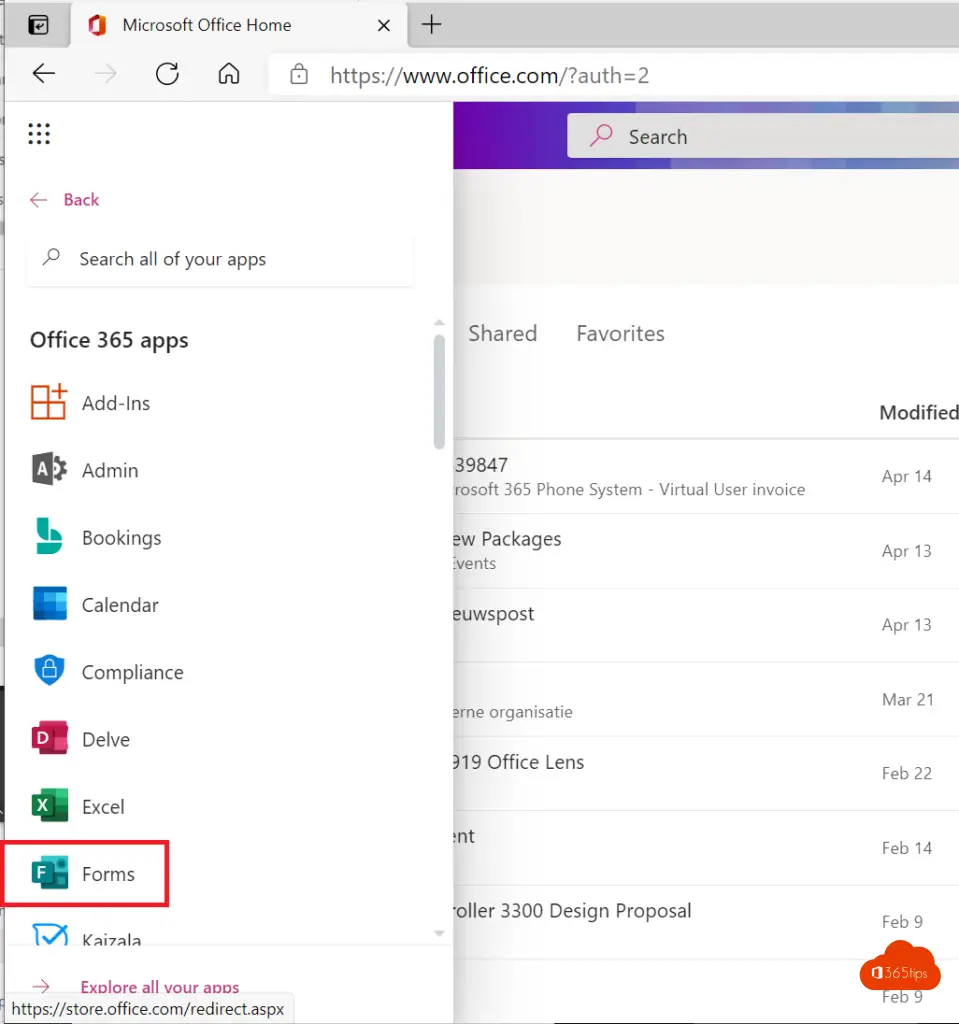Click the Add-Ins app icon
The height and width of the screenshot is (1024, 959).
pyautogui.click(x=49, y=402)
